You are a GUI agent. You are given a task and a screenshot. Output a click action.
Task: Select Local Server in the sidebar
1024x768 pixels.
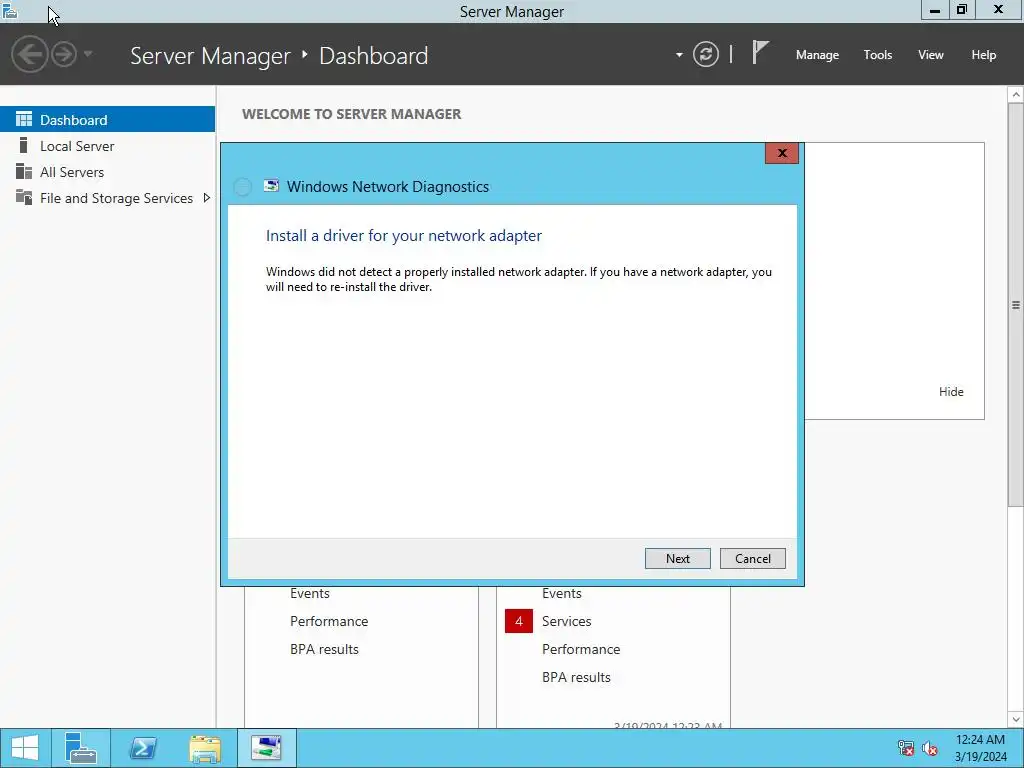108,146
